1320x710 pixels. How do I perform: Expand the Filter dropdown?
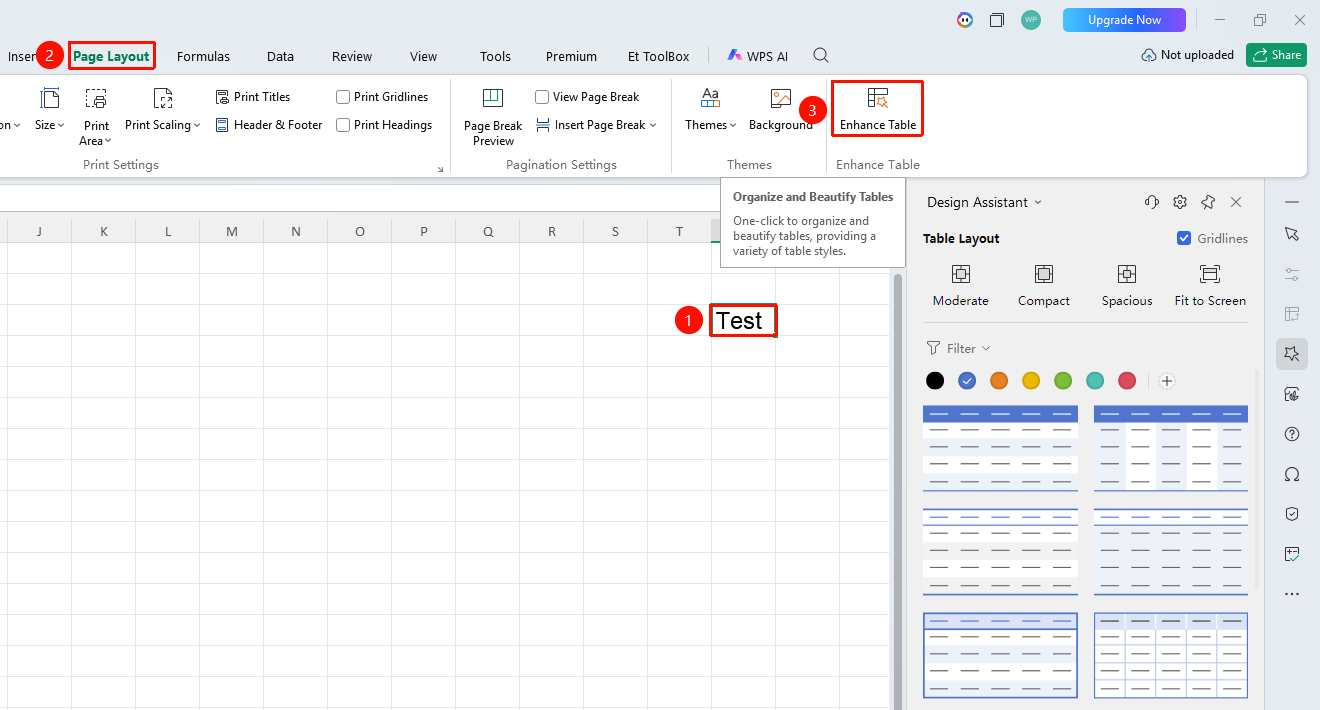point(959,348)
